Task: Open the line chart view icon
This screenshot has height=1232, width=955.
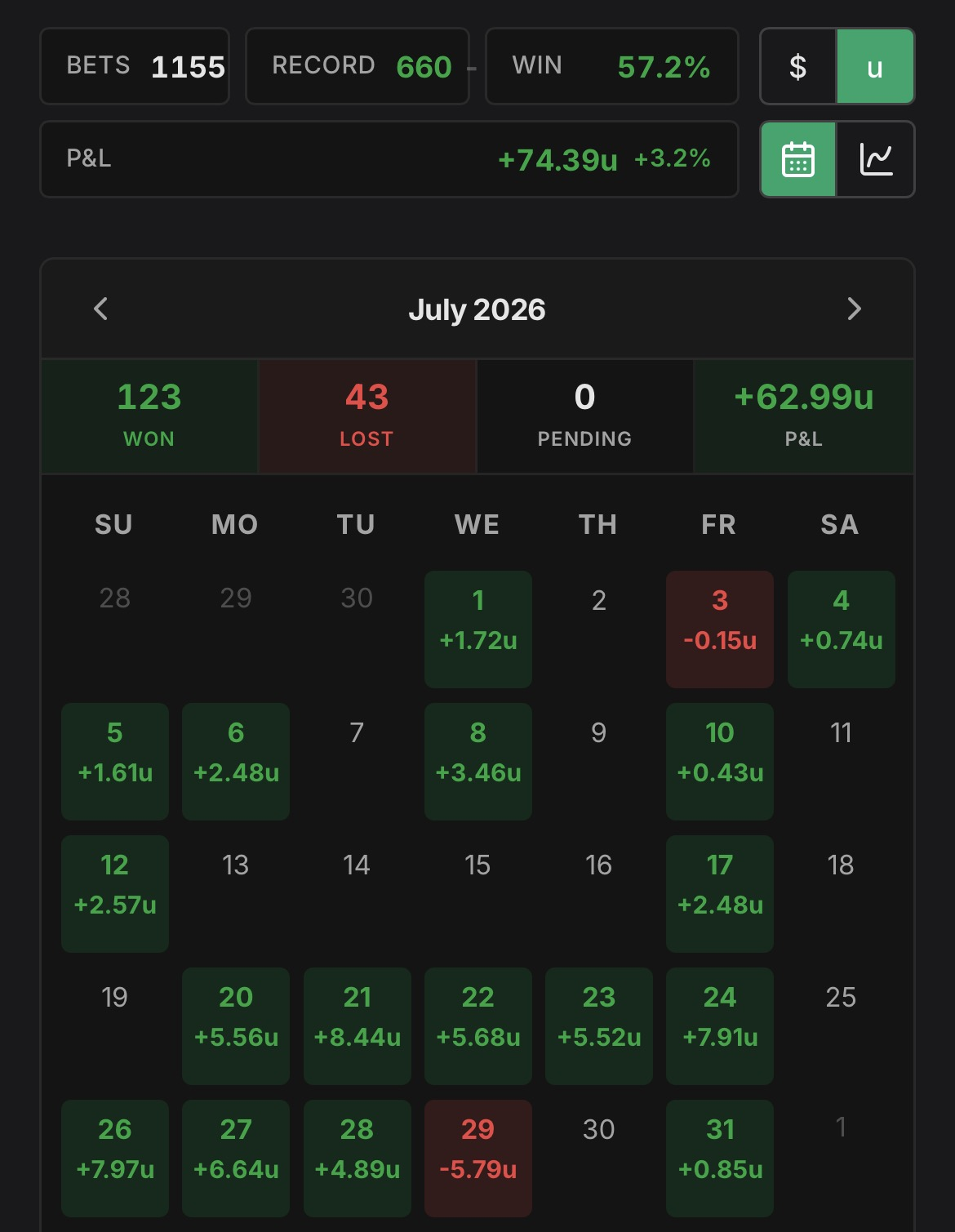Action: (876, 159)
